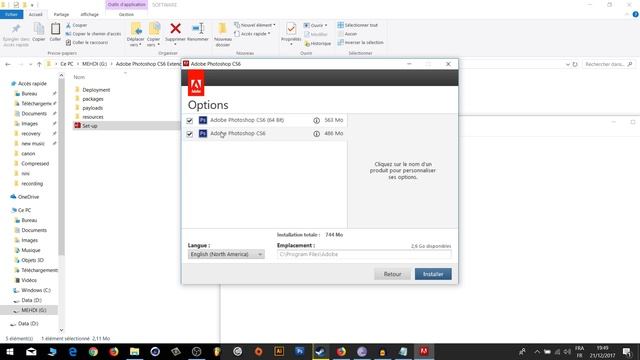Open the Ouvrir dropdown in ribbon

point(315,25)
